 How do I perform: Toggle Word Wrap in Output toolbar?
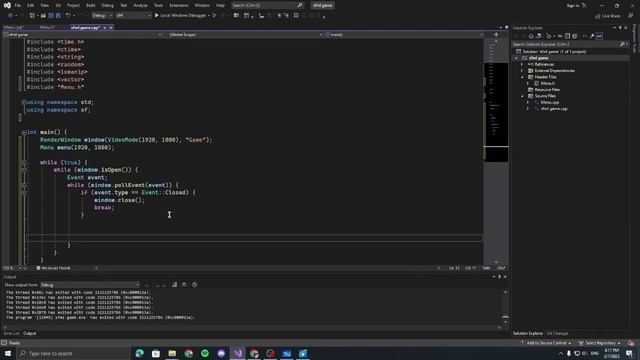point(184,285)
